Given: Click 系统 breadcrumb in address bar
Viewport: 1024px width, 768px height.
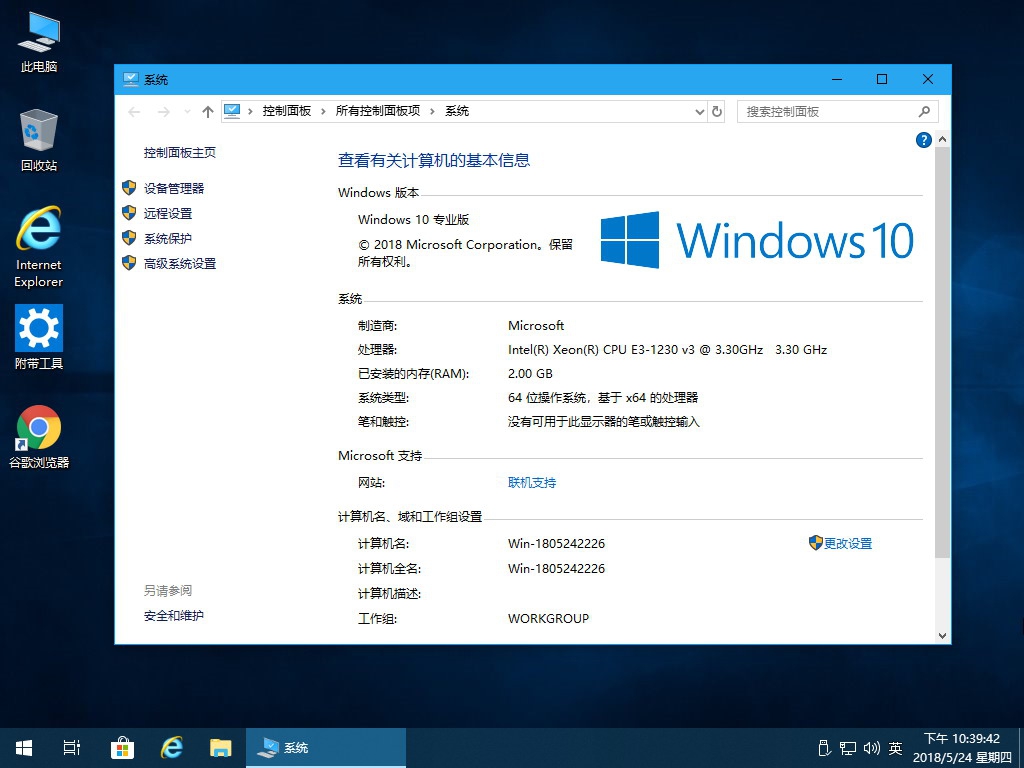Looking at the screenshot, I should click(x=457, y=111).
